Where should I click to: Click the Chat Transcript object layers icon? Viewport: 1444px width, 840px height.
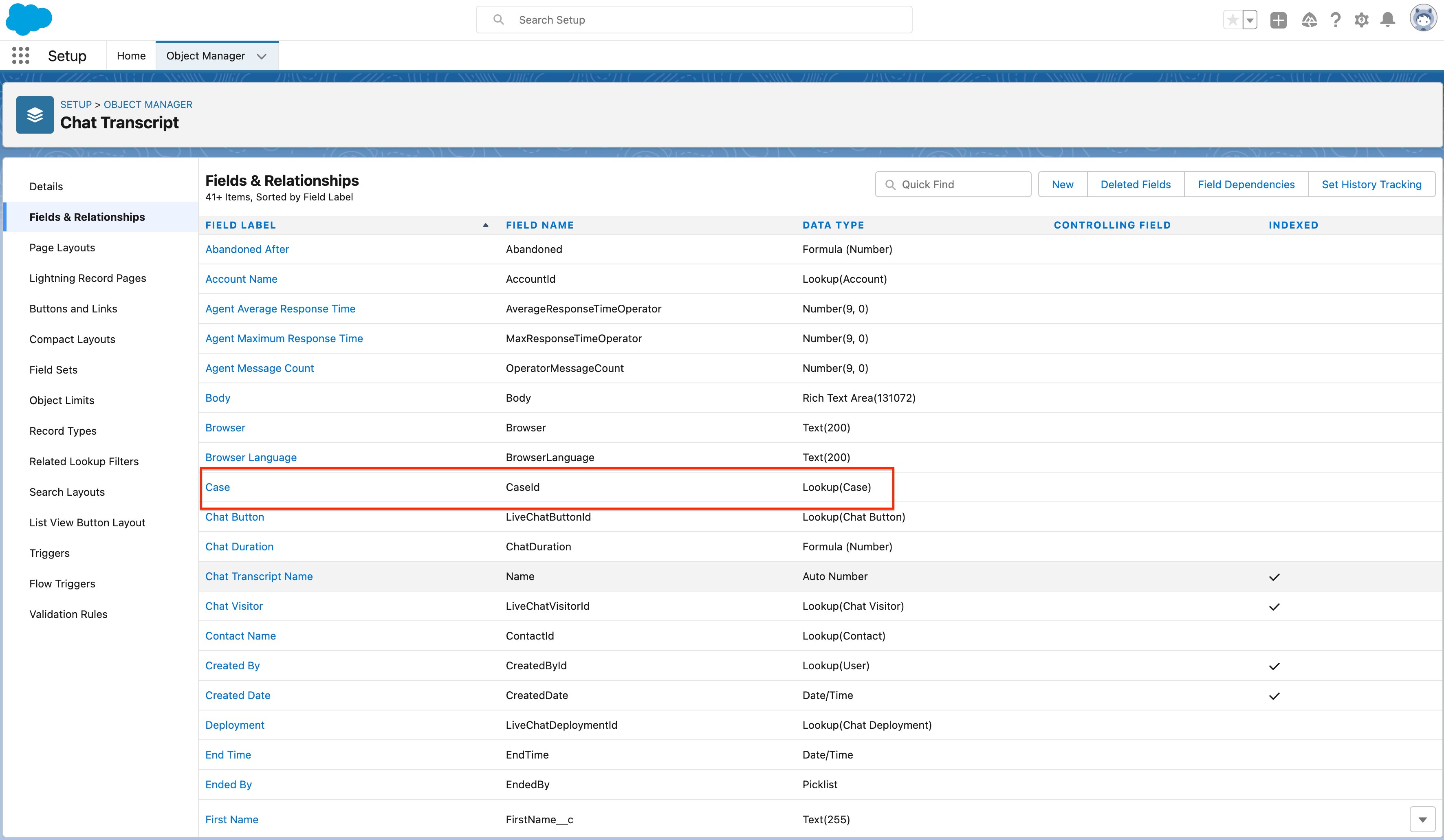35,114
